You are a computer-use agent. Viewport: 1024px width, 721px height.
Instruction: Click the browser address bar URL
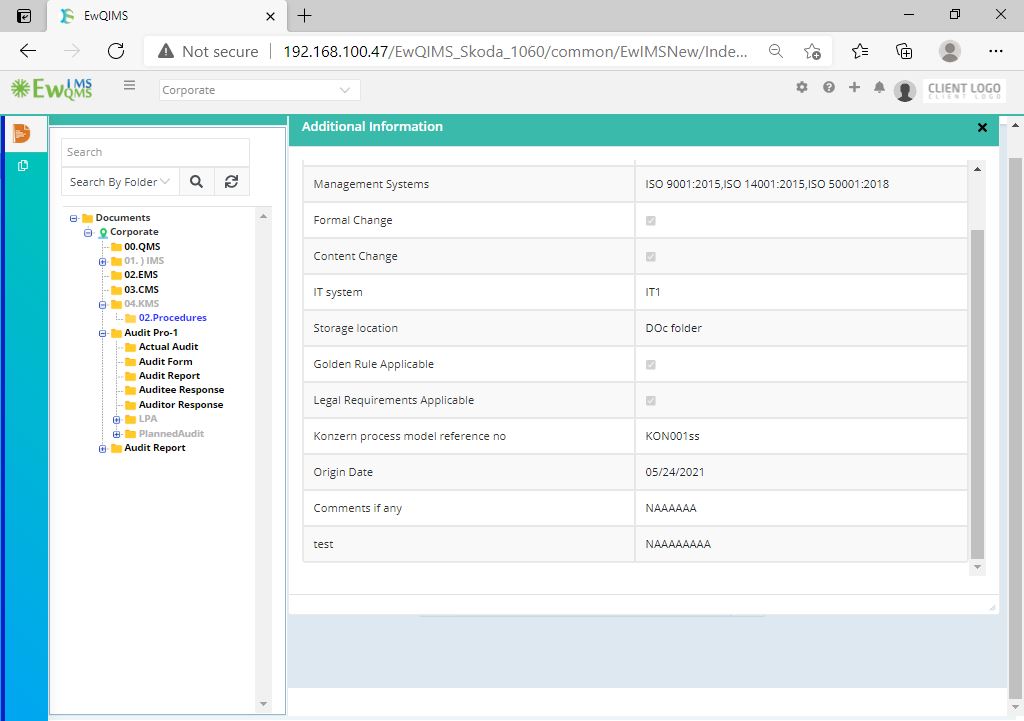[x=515, y=52]
